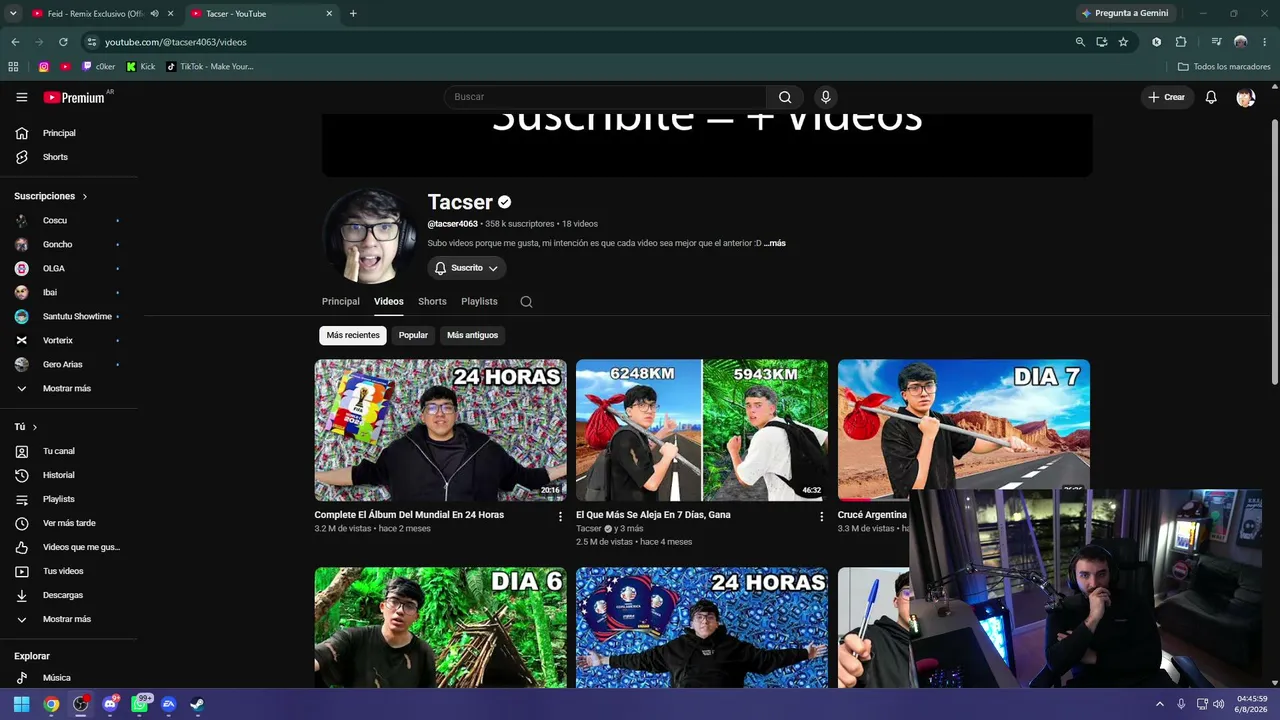Screen dimensions: 1280x720
Task: Open the Crear menu button
Action: pyautogui.click(x=1167, y=97)
